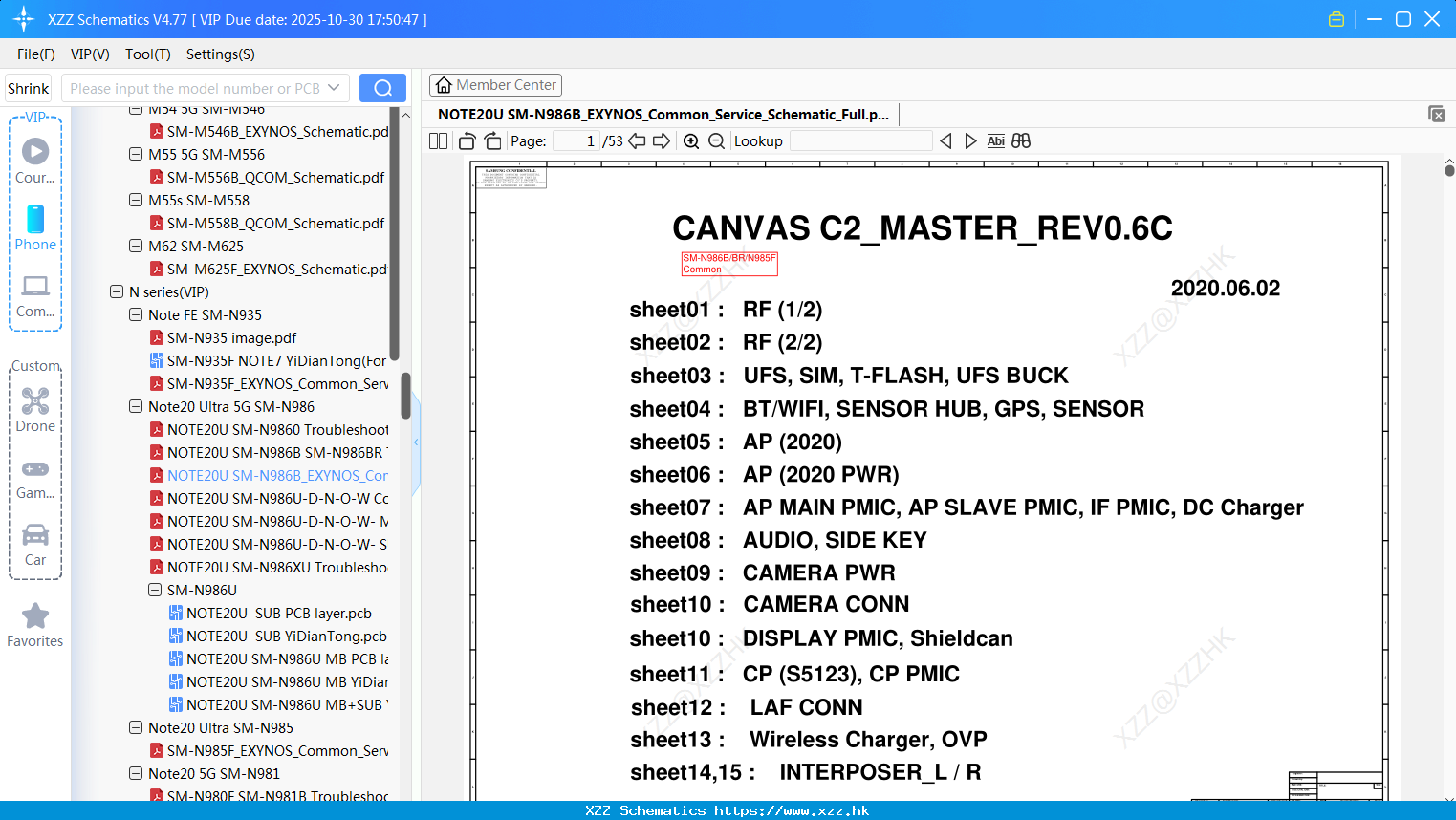The height and width of the screenshot is (820, 1456).
Task: Collapse the M62 SM-M625 node
Action: [136, 246]
